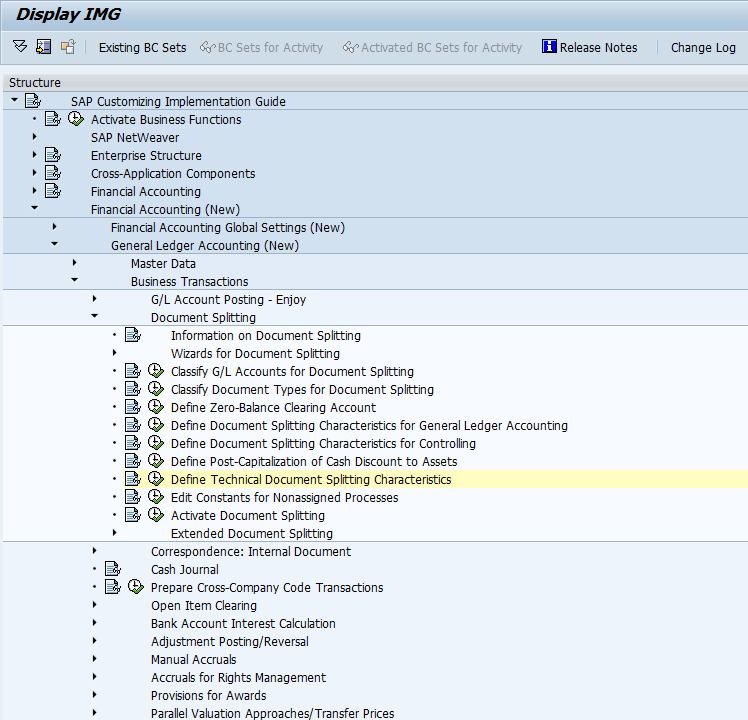Viewport: 748px width, 720px height.
Task: Execute Activate Document Splitting activity icon
Action: coord(156,515)
